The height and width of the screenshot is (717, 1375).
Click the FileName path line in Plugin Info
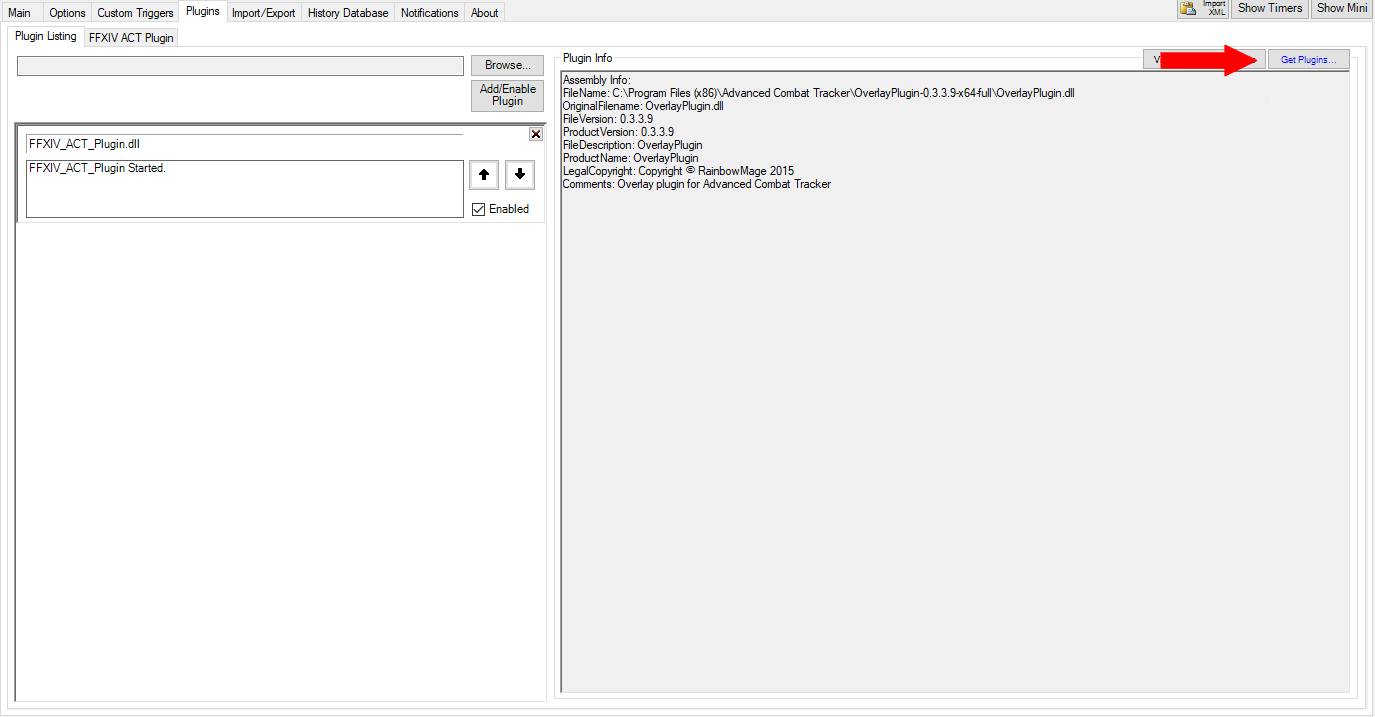[x=819, y=93]
